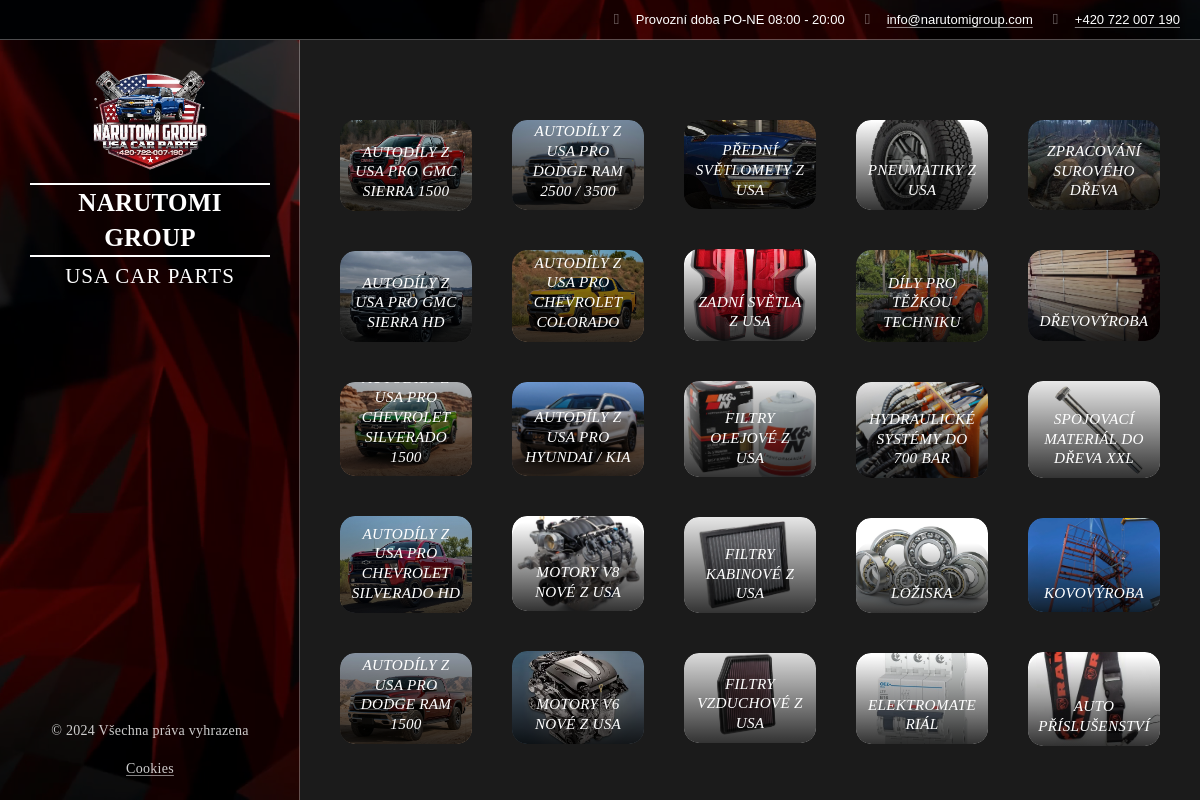The height and width of the screenshot is (800, 1200).
Task: Open the Elektromateriál tile
Action: [922, 698]
